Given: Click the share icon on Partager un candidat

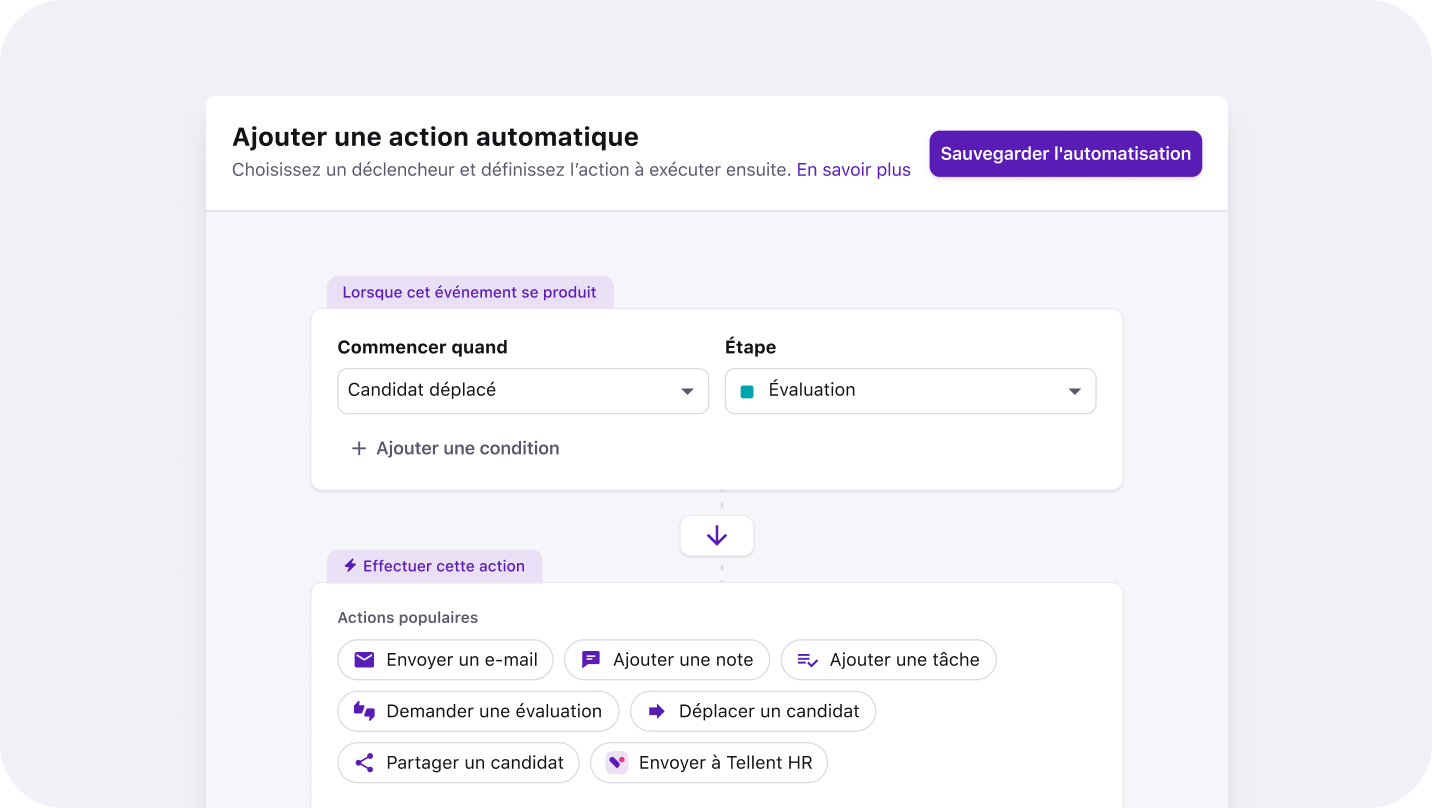Looking at the screenshot, I should [x=364, y=762].
